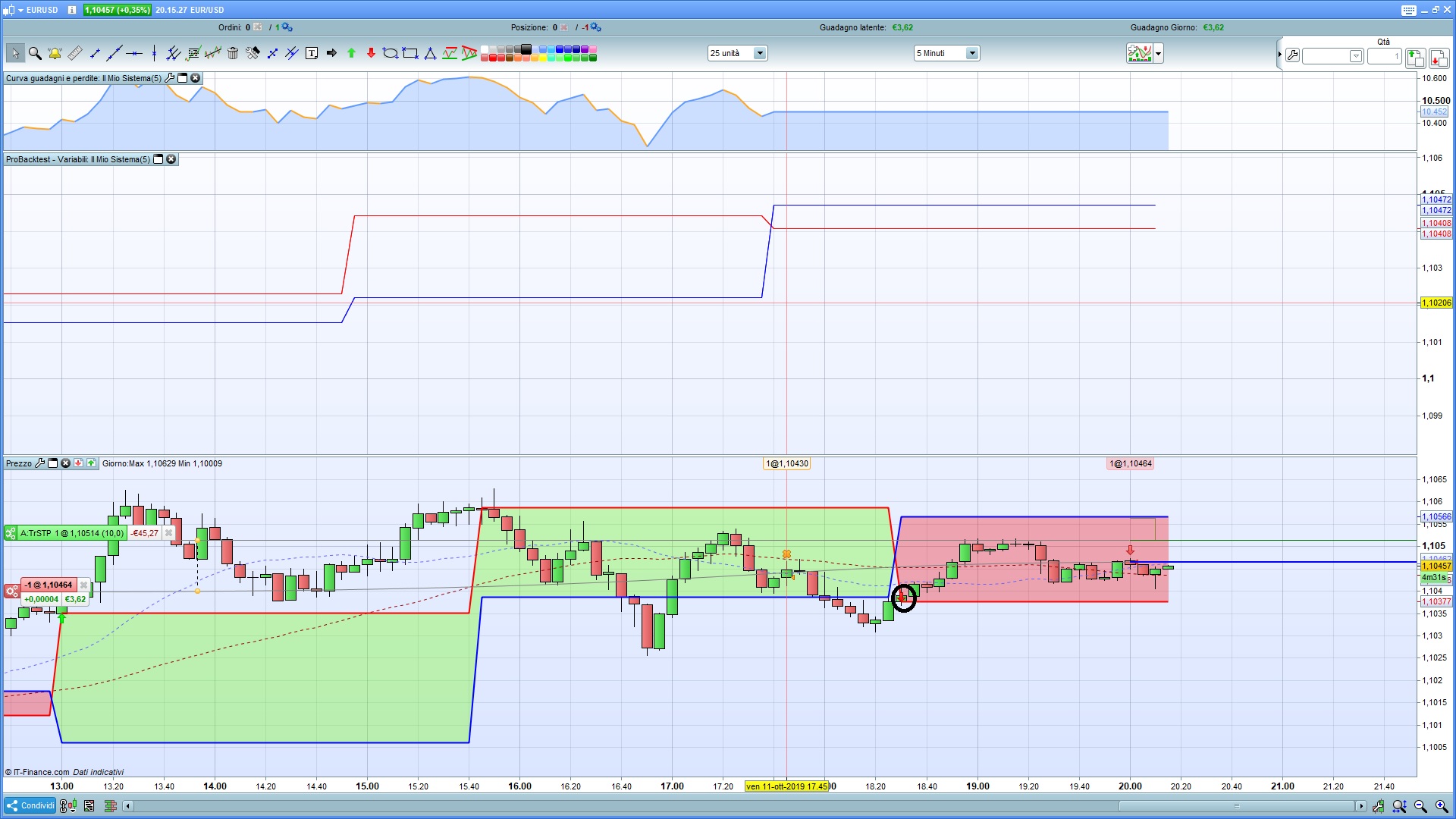Expand the chart style icon dropdown
Viewport: 1456px width, 819px height.
1158,54
